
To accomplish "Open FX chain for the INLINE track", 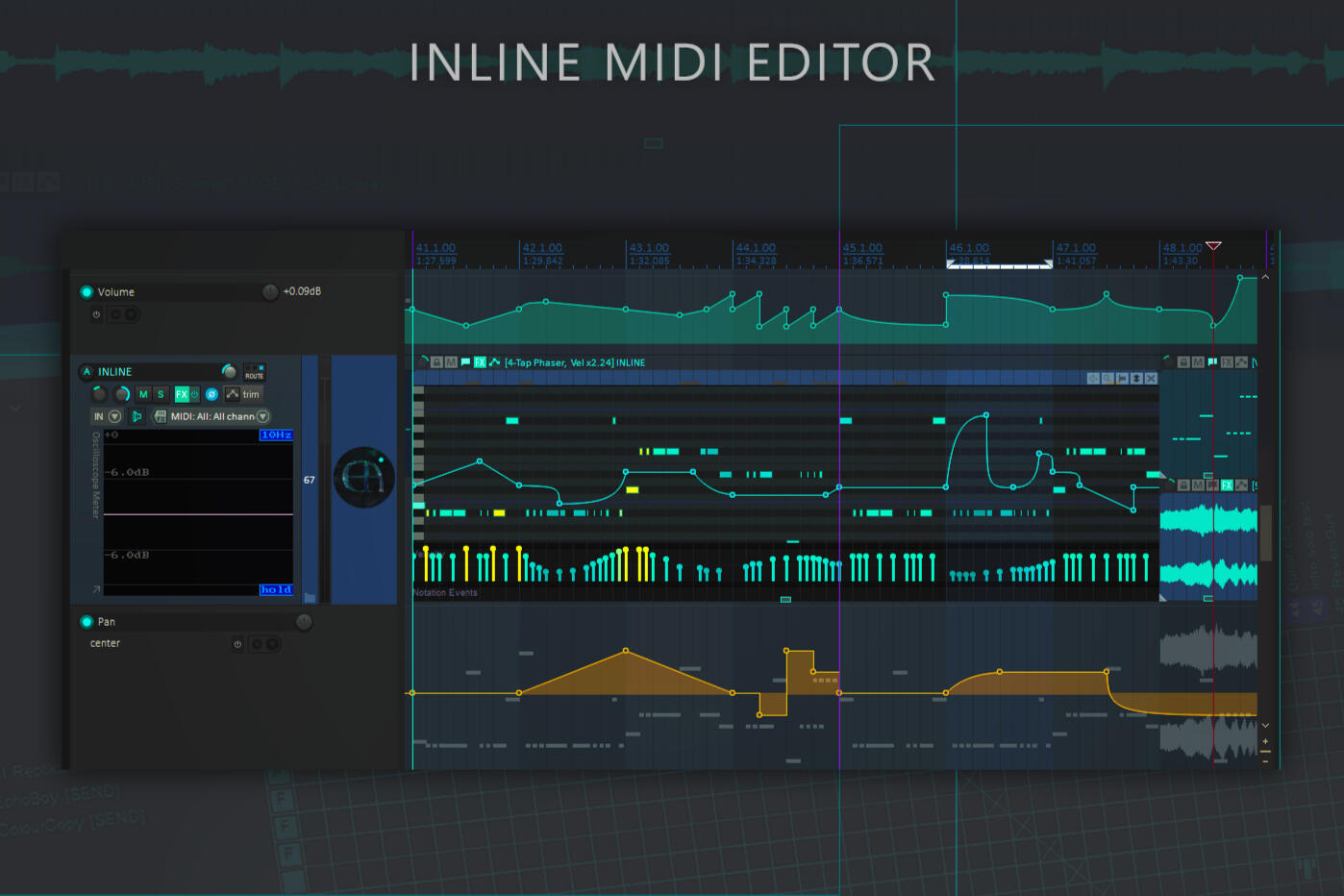I will [182, 394].
